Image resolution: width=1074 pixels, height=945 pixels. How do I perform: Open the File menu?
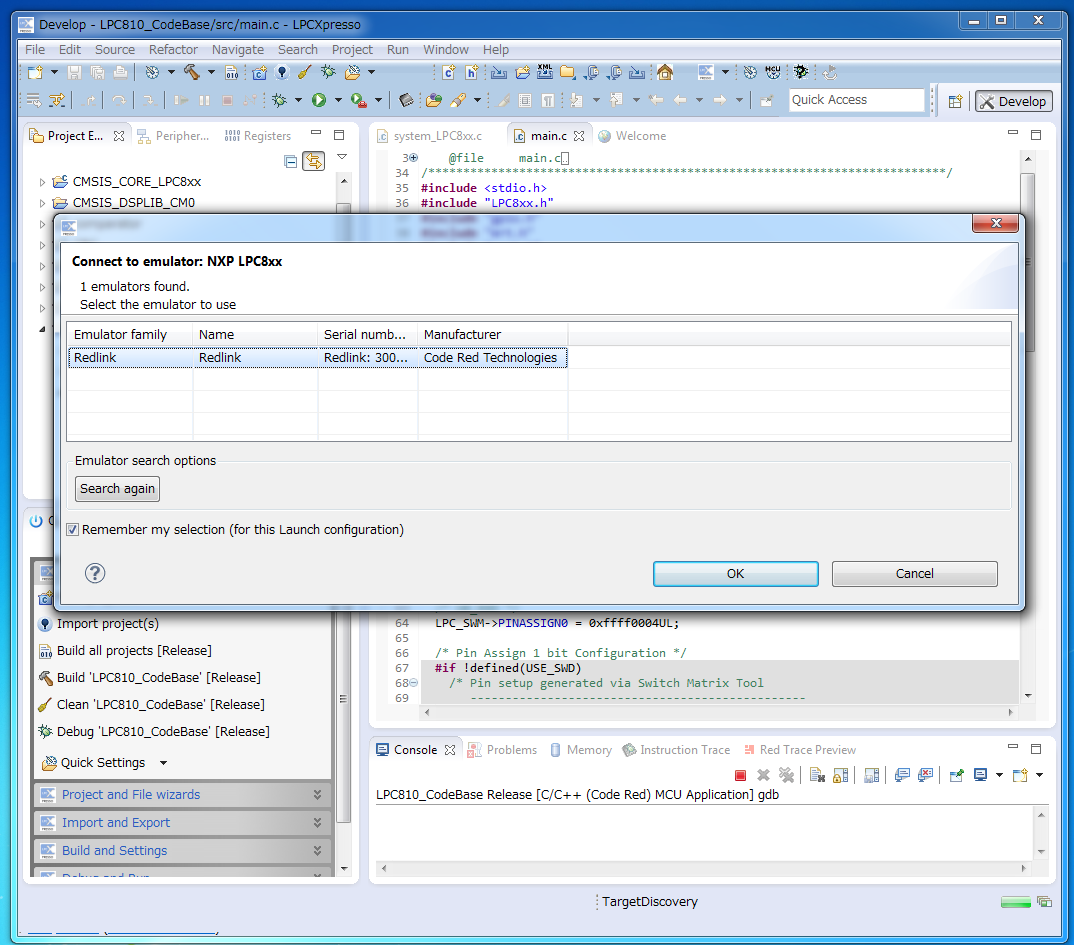[35, 49]
